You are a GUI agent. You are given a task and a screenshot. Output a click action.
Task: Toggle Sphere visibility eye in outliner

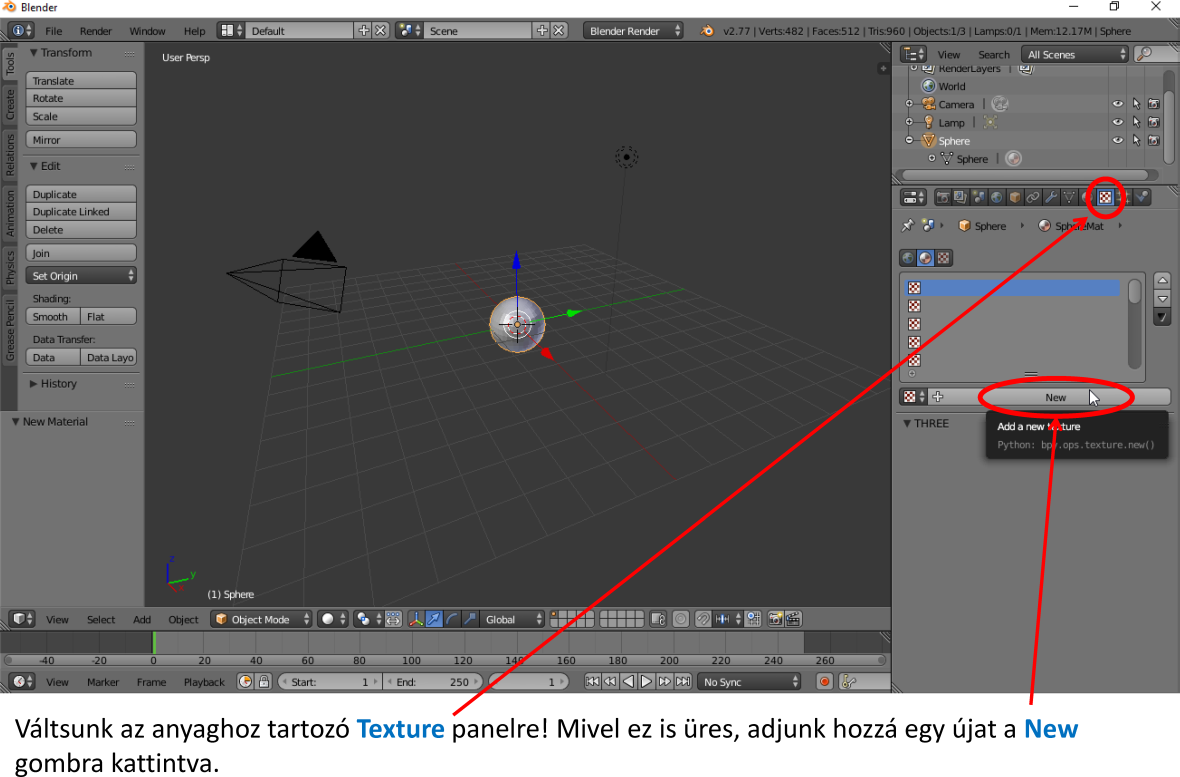tap(1118, 141)
